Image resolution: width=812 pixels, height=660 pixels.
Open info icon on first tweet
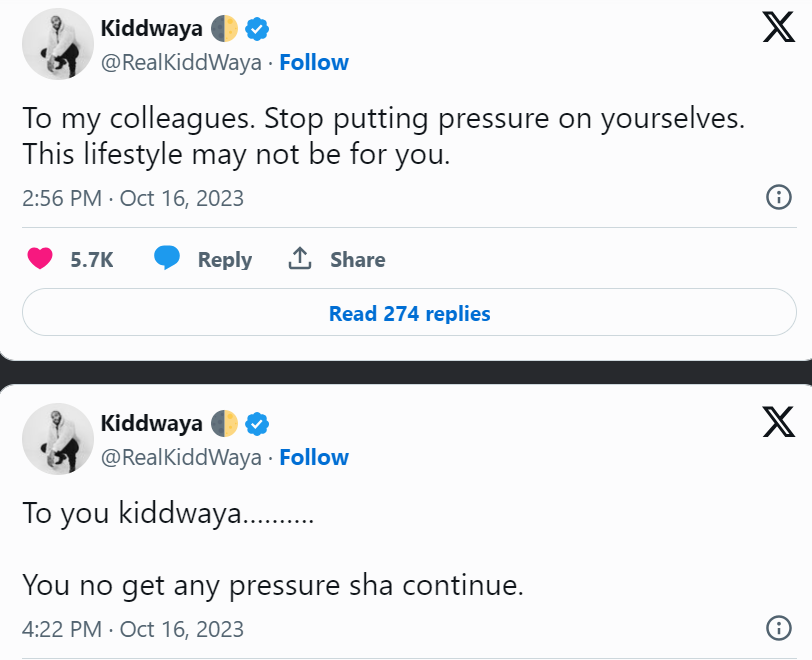[x=778, y=197]
